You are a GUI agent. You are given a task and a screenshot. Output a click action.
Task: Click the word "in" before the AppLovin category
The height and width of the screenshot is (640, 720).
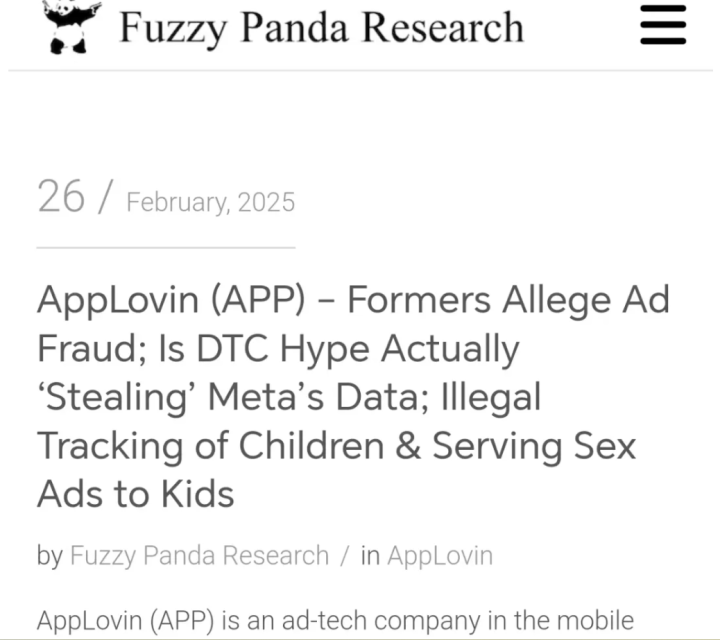click(370, 556)
